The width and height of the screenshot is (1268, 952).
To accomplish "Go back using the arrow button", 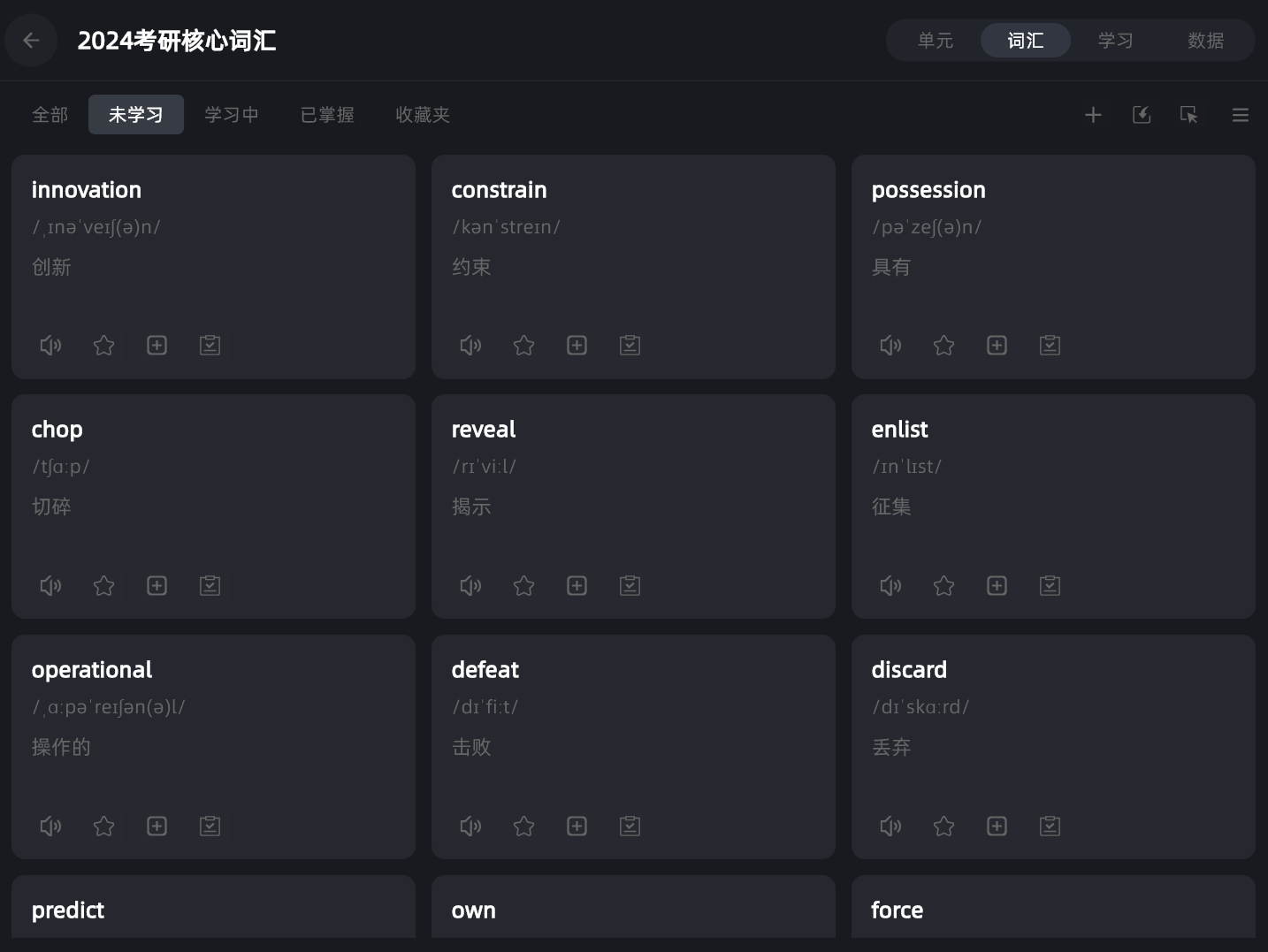I will tap(31, 41).
